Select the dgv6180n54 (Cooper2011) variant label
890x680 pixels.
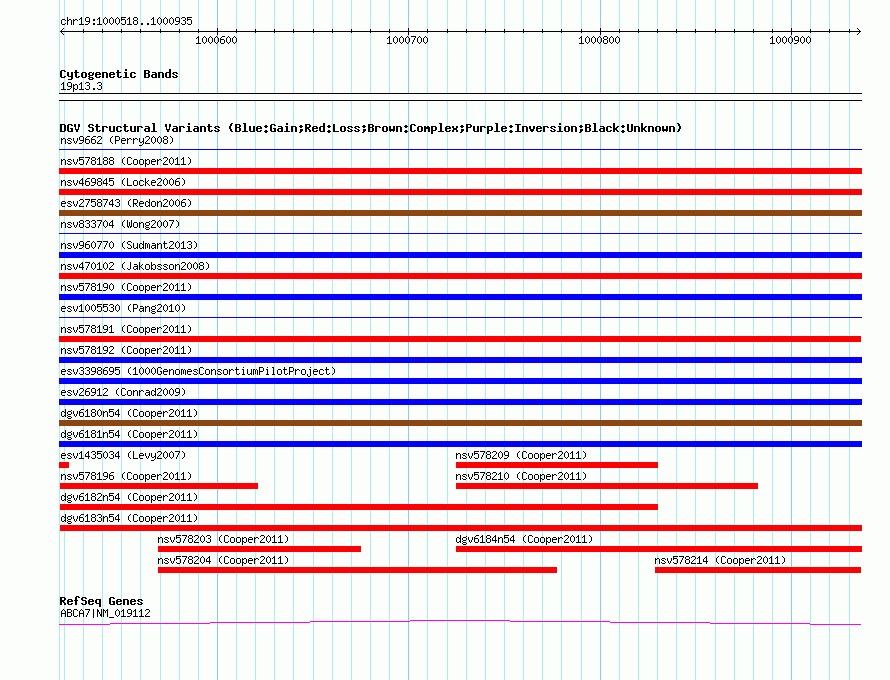point(129,413)
